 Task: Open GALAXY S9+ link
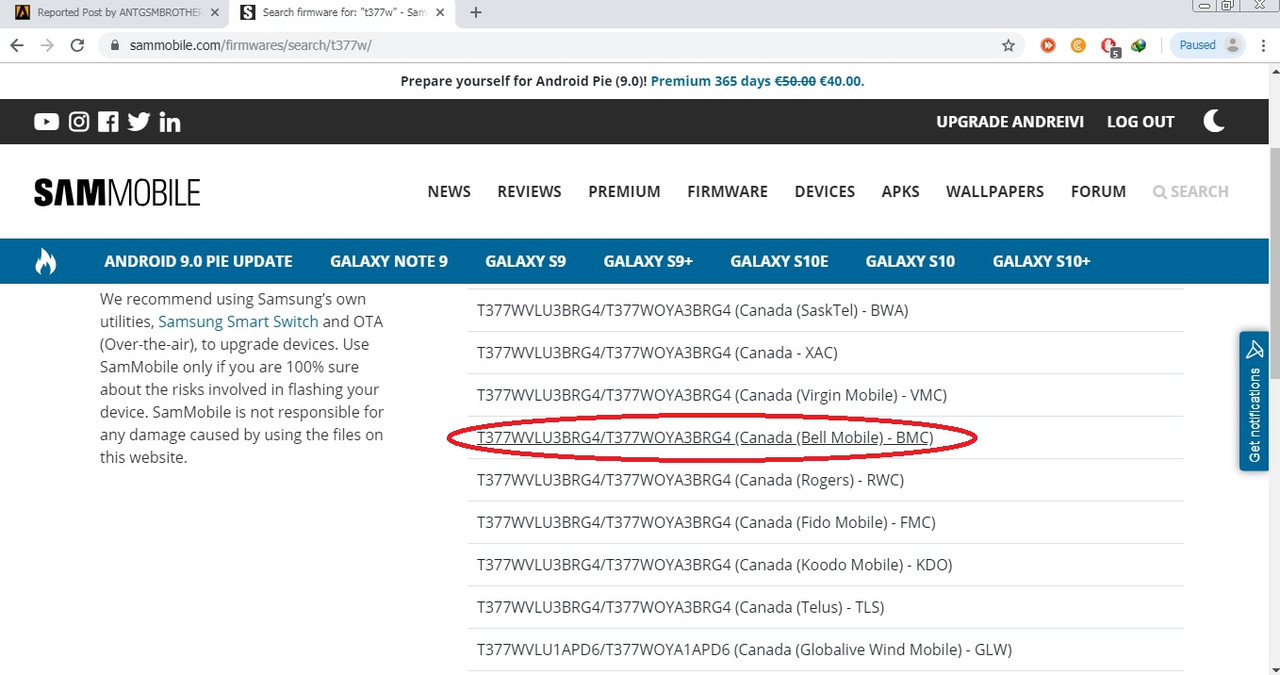click(x=648, y=261)
